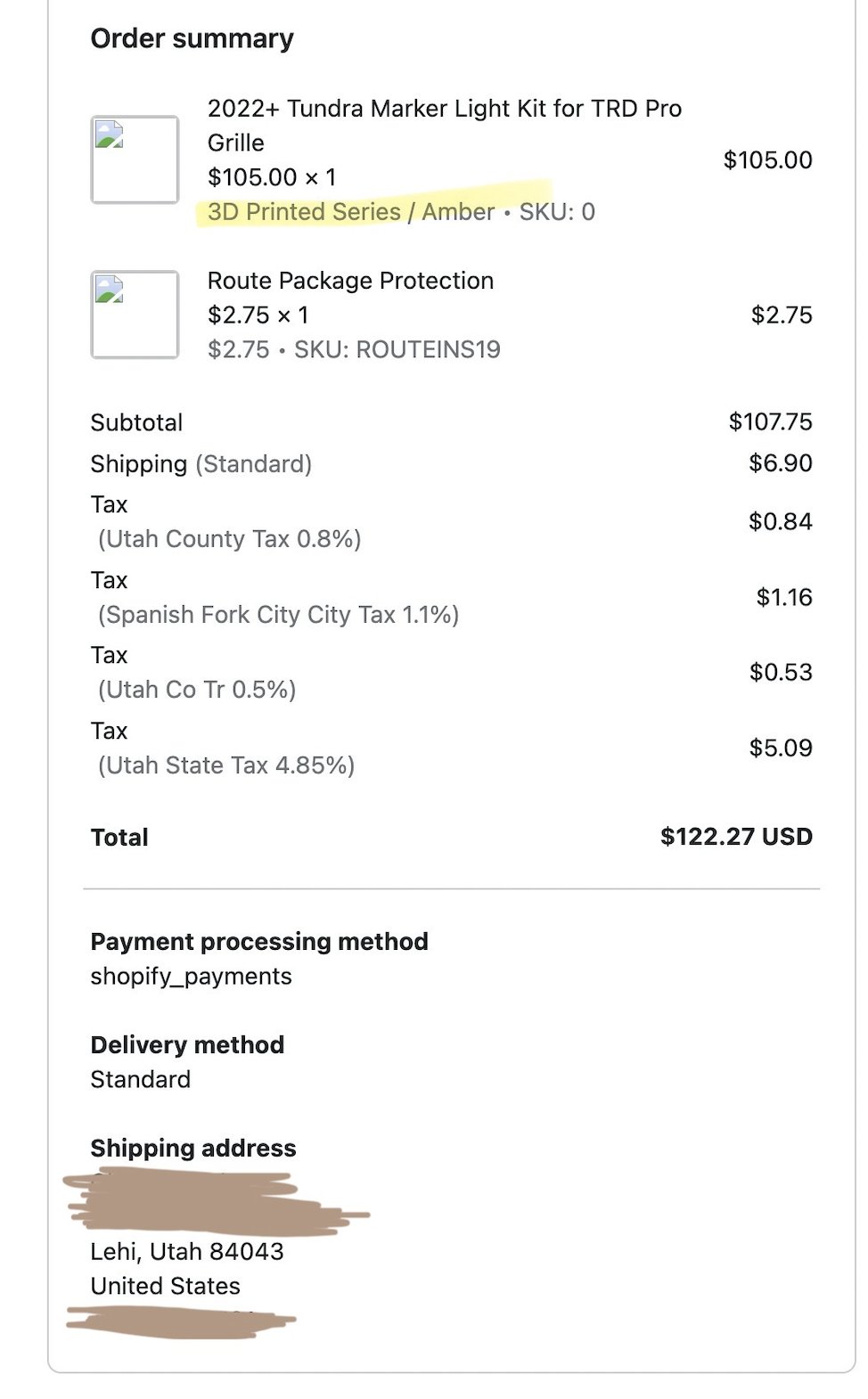Select the Route Package Protection product name
Screen dimensions: 868x1399
(x=350, y=281)
